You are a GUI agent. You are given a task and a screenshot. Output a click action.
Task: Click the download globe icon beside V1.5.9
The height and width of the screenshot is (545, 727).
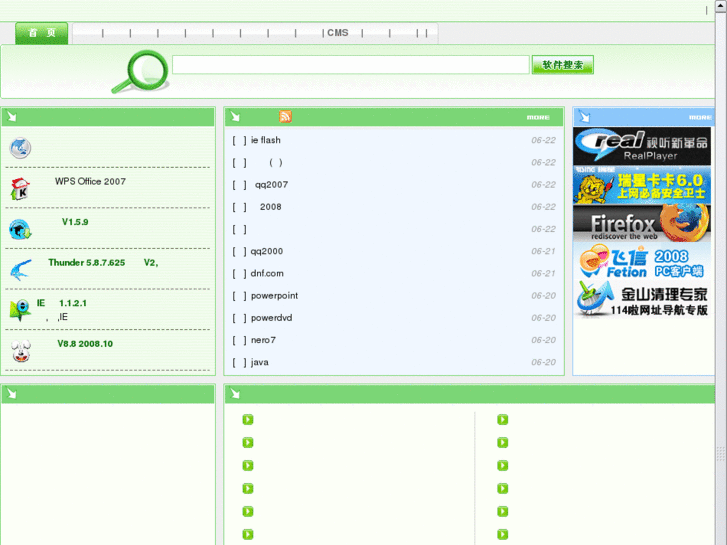pyautogui.click(x=20, y=230)
